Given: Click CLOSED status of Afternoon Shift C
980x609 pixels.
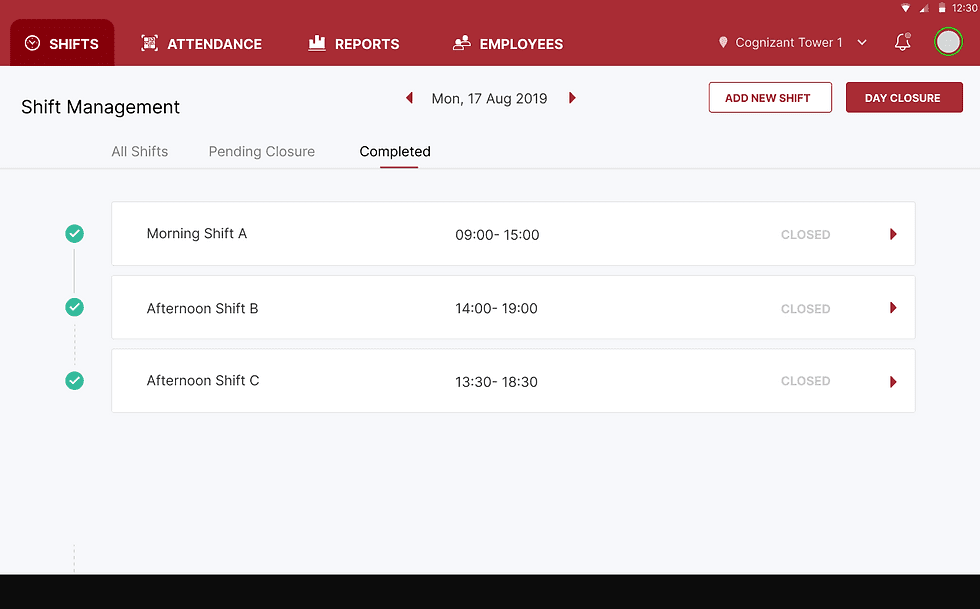Looking at the screenshot, I should tap(806, 381).
